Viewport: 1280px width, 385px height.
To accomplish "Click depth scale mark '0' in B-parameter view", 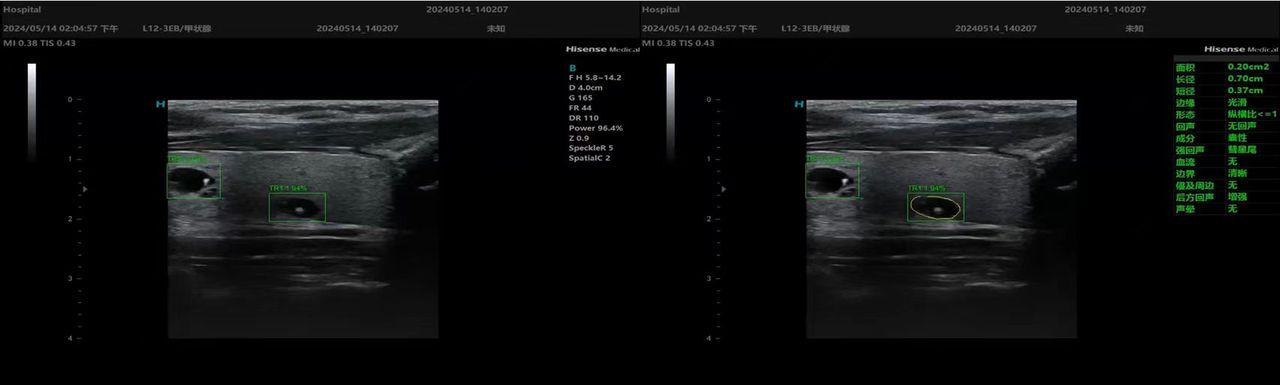I will point(69,99).
